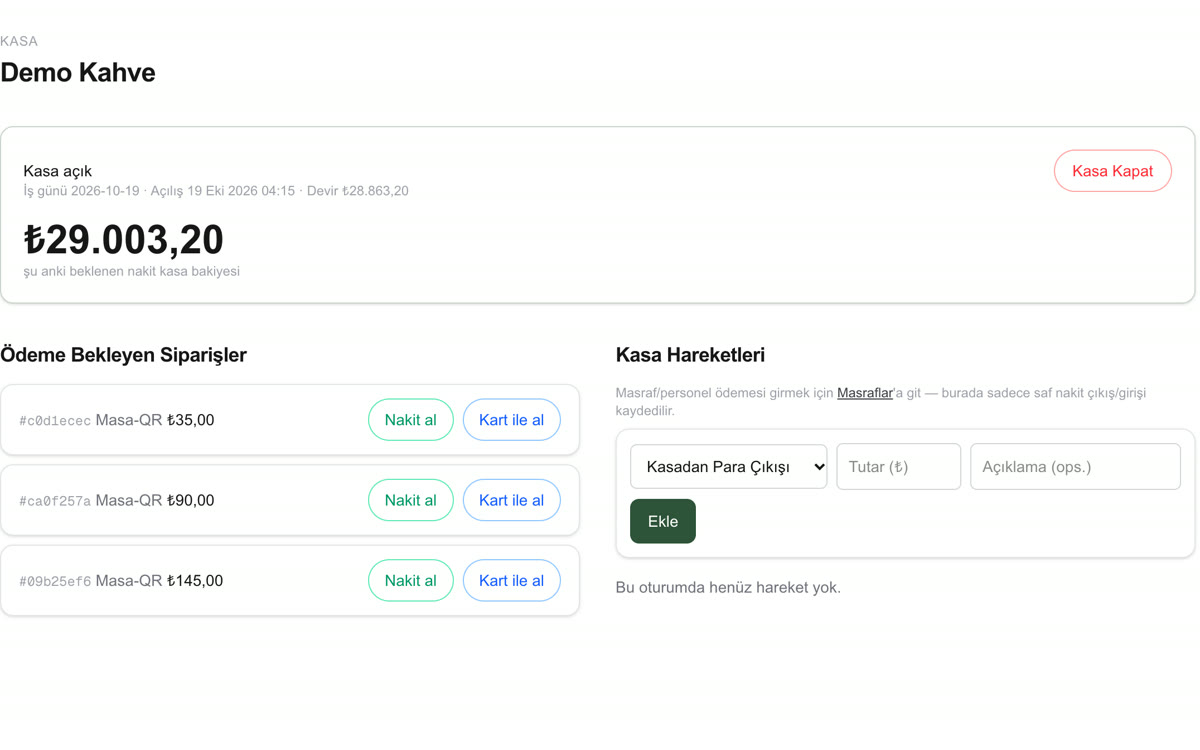Click the 'şu anki beklenen nakit kasa bakiyesi' caption
The height and width of the screenshot is (750, 1200).
132,271
